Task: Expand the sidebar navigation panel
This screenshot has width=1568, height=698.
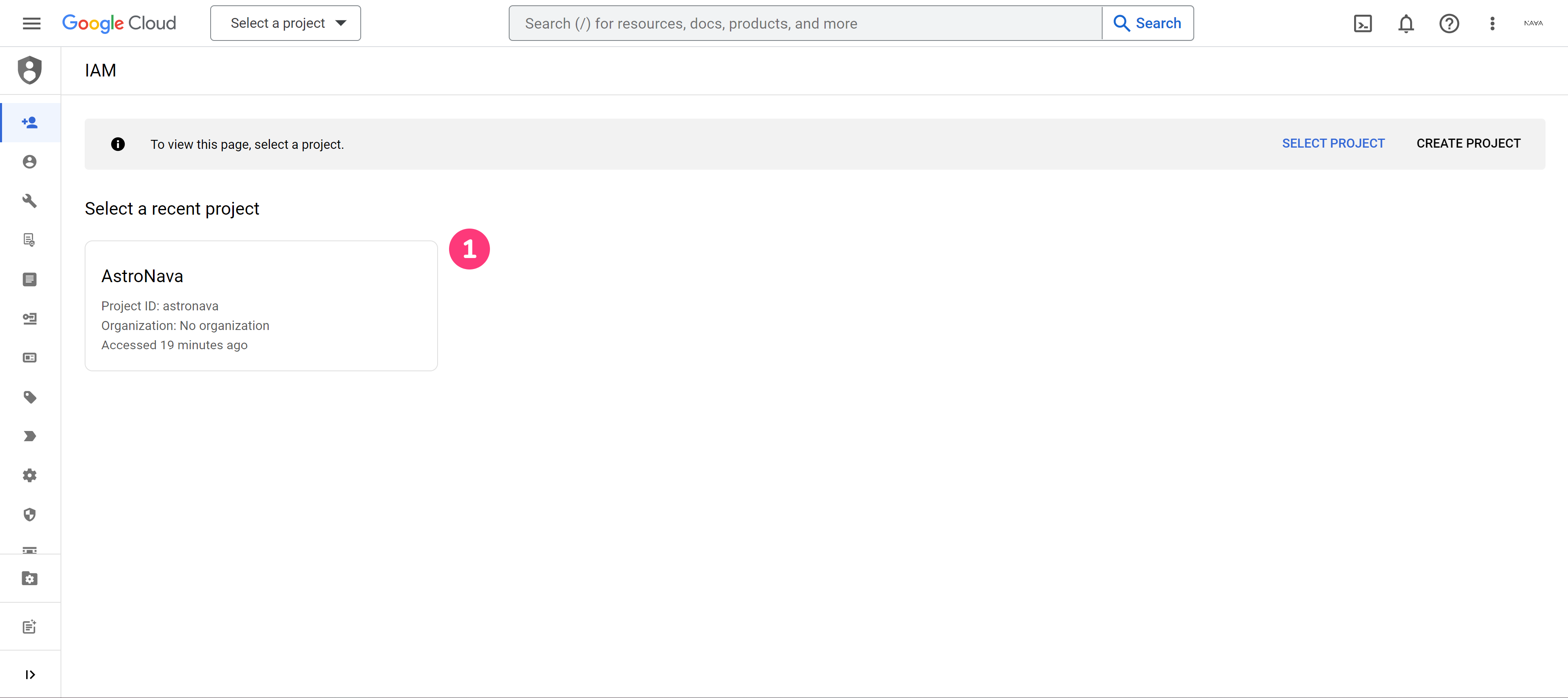Action: coord(30,674)
